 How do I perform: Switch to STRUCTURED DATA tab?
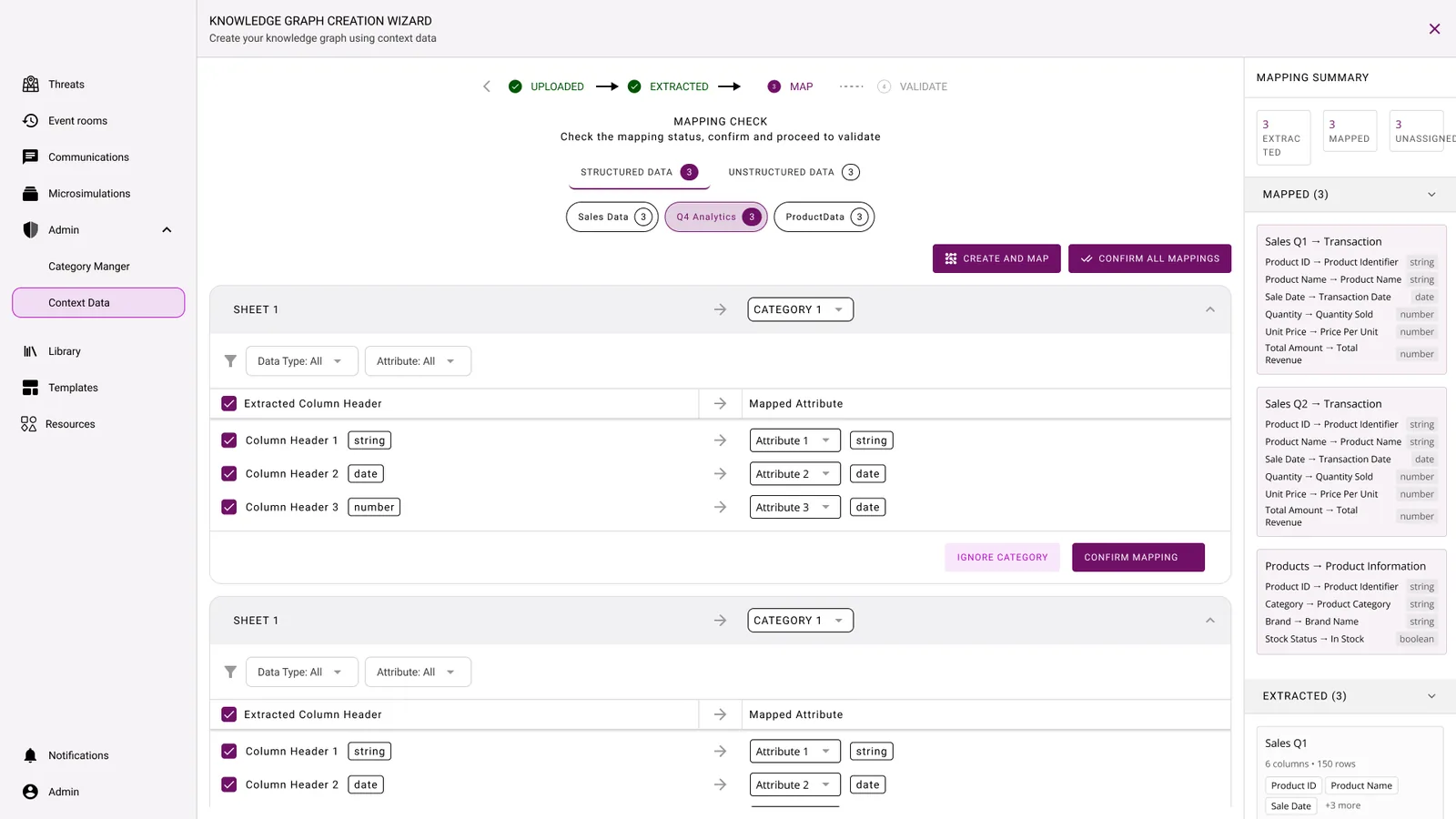[x=639, y=172]
